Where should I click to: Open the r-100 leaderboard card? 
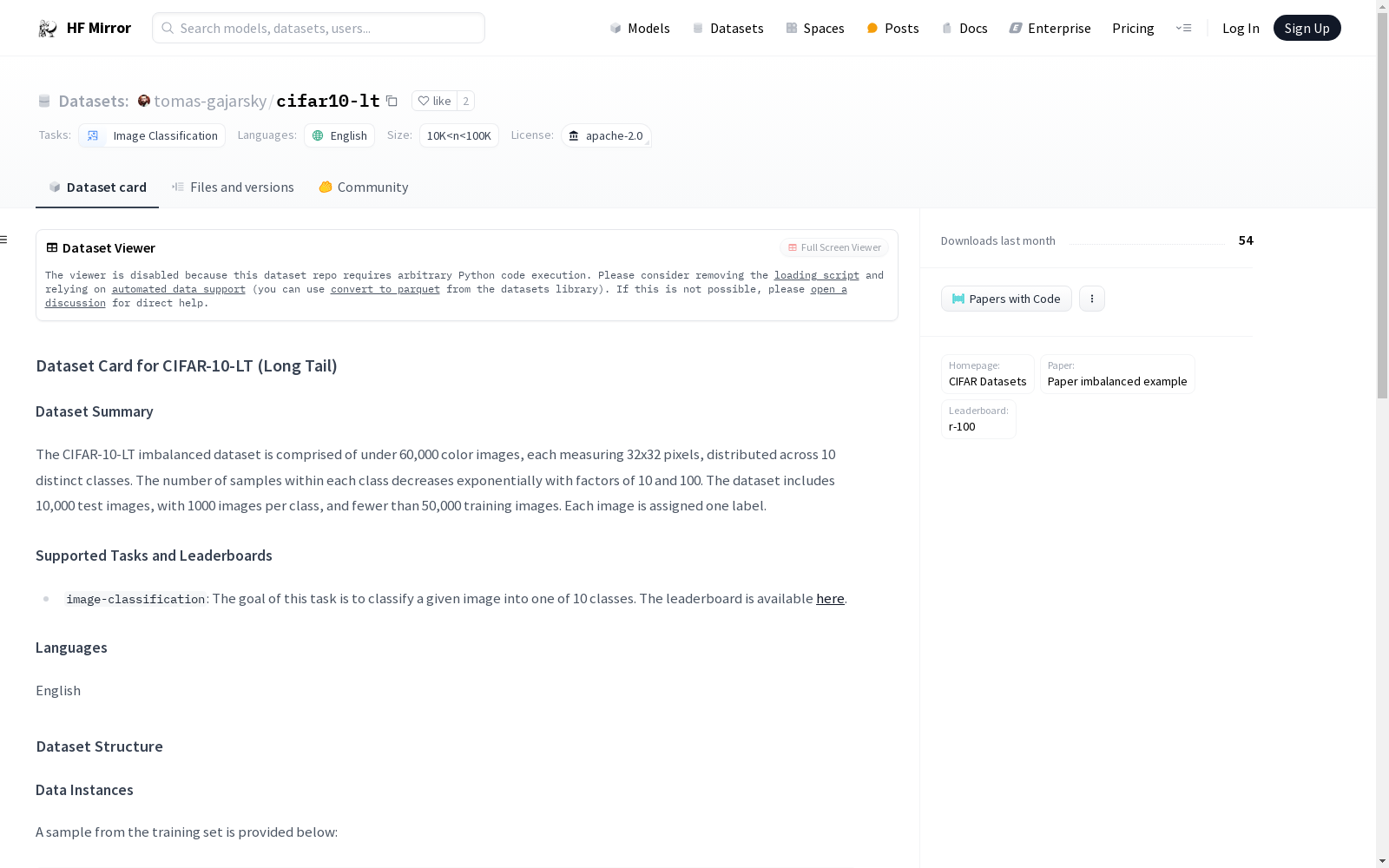pos(978,419)
